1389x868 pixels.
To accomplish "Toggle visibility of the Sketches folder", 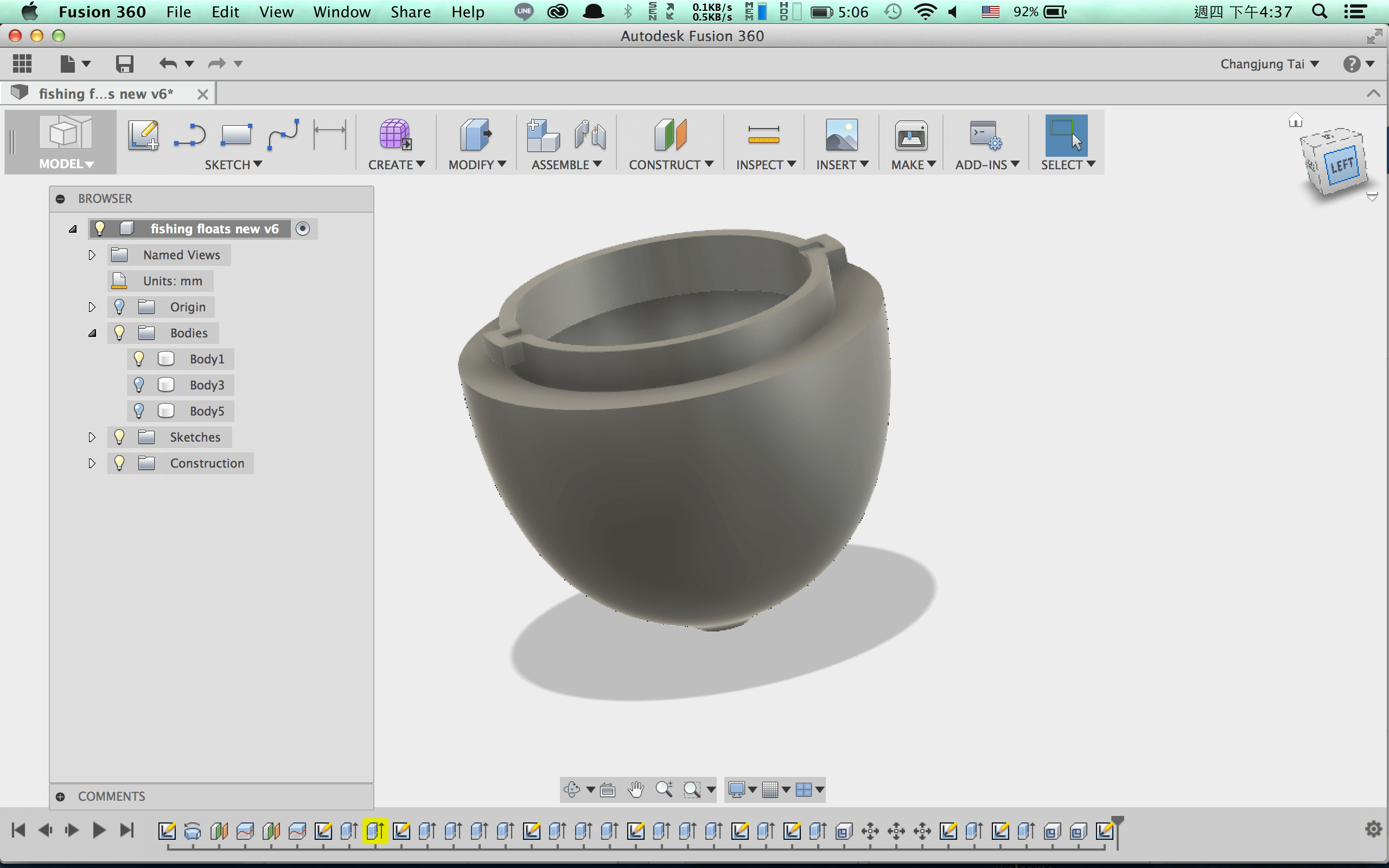I will [119, 437].
